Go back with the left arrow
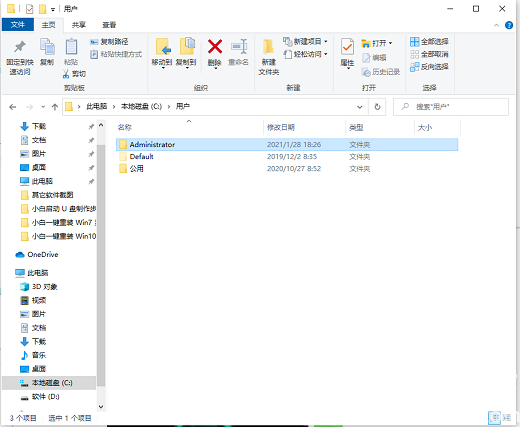This screenshot has width=520, height=427. [13, 107]
